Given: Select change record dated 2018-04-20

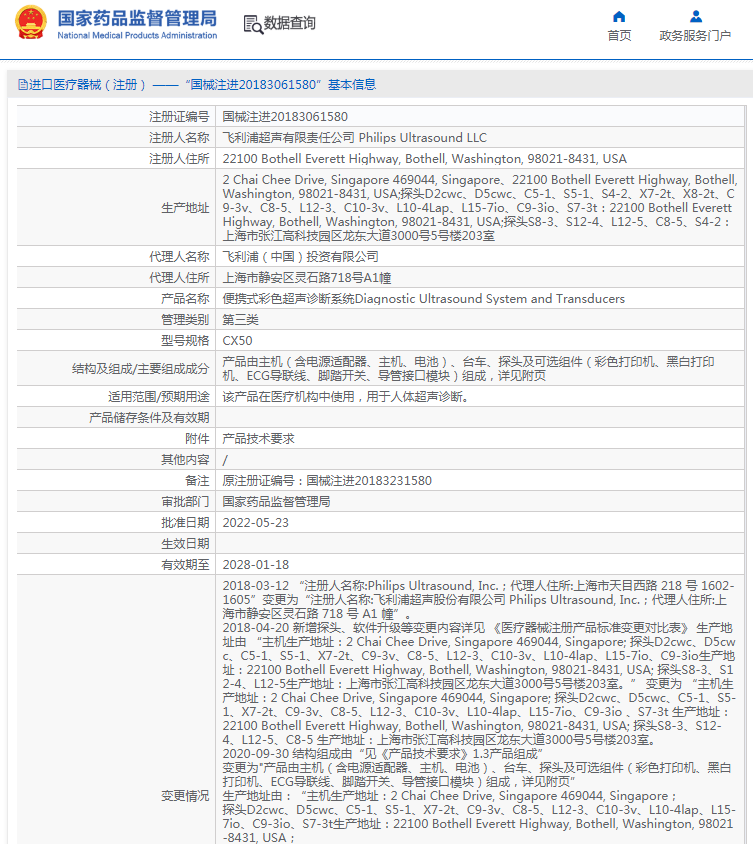Looking at the screenshot, I should [479, 684].
